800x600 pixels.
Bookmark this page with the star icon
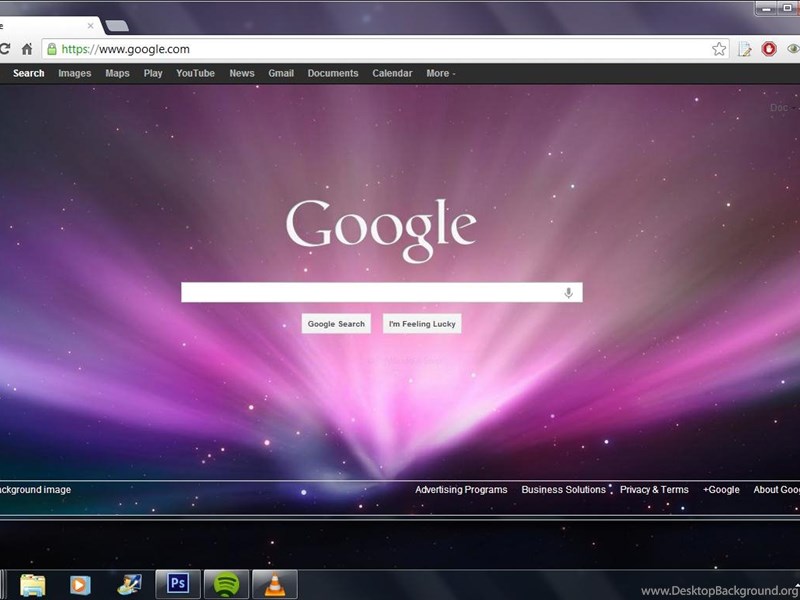pos(719,49)
